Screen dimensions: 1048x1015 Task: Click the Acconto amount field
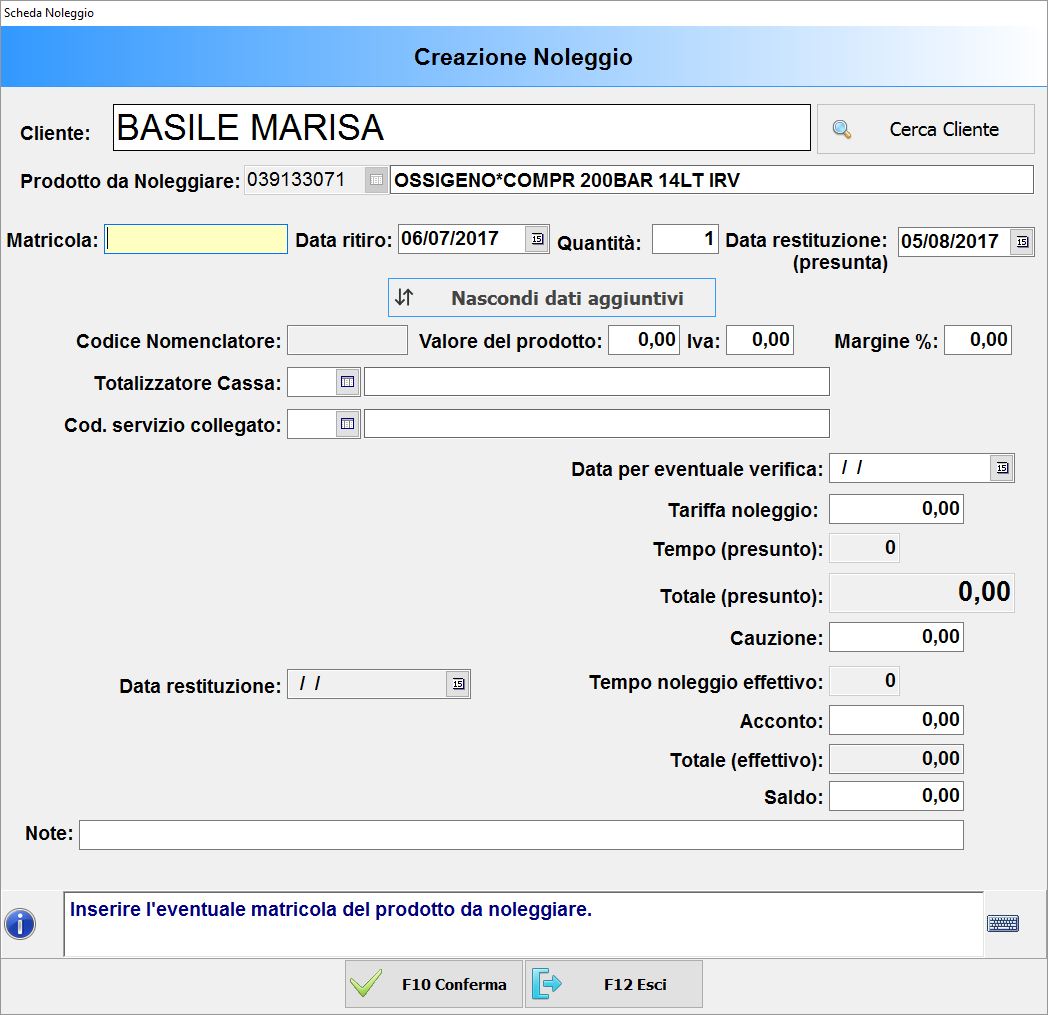click(x=896, y=720)
